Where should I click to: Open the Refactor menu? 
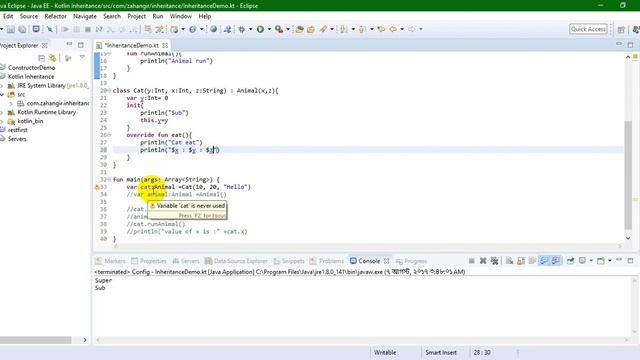click(56, 16)
